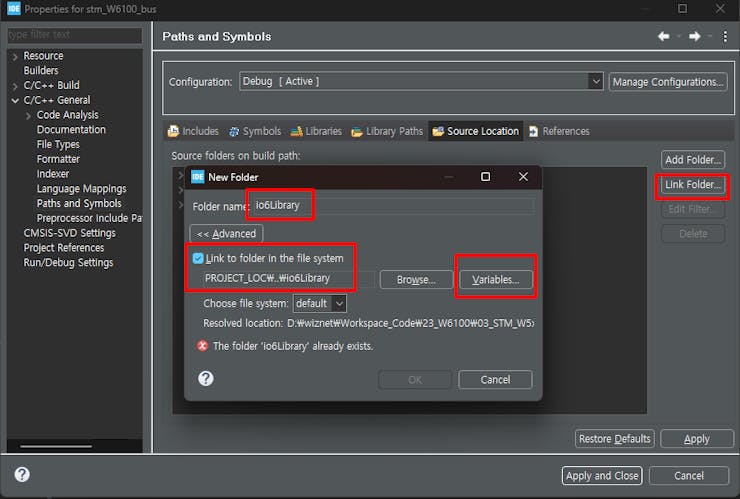Open the Configuration dropdown

click(x=596, y=81)
